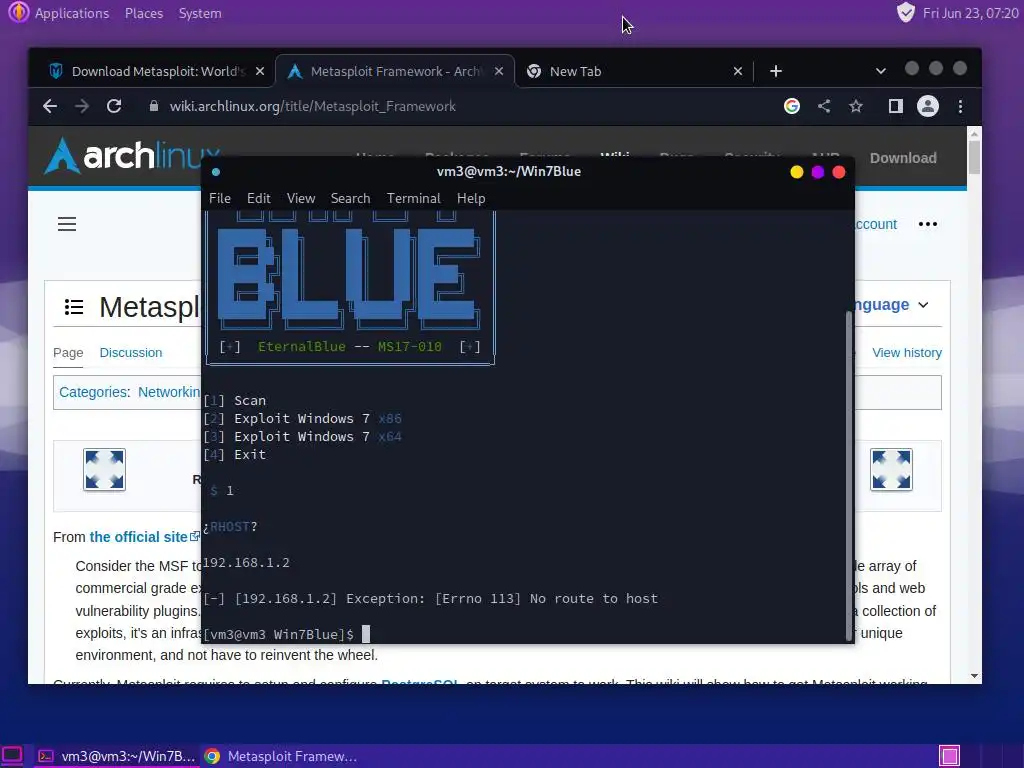The width and height of the screenshot is (1024, 768).
Task: Click the '[vm3@vm3 Win7Blue]$' prompt
Action: pos(279,634)
